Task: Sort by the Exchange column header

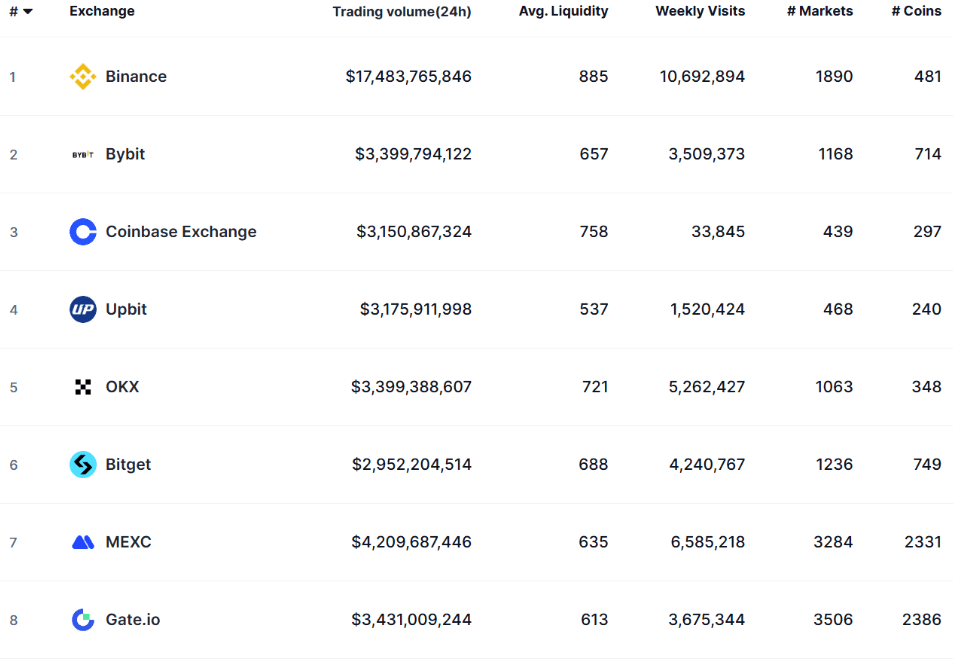Action: (x=102, y=11)
